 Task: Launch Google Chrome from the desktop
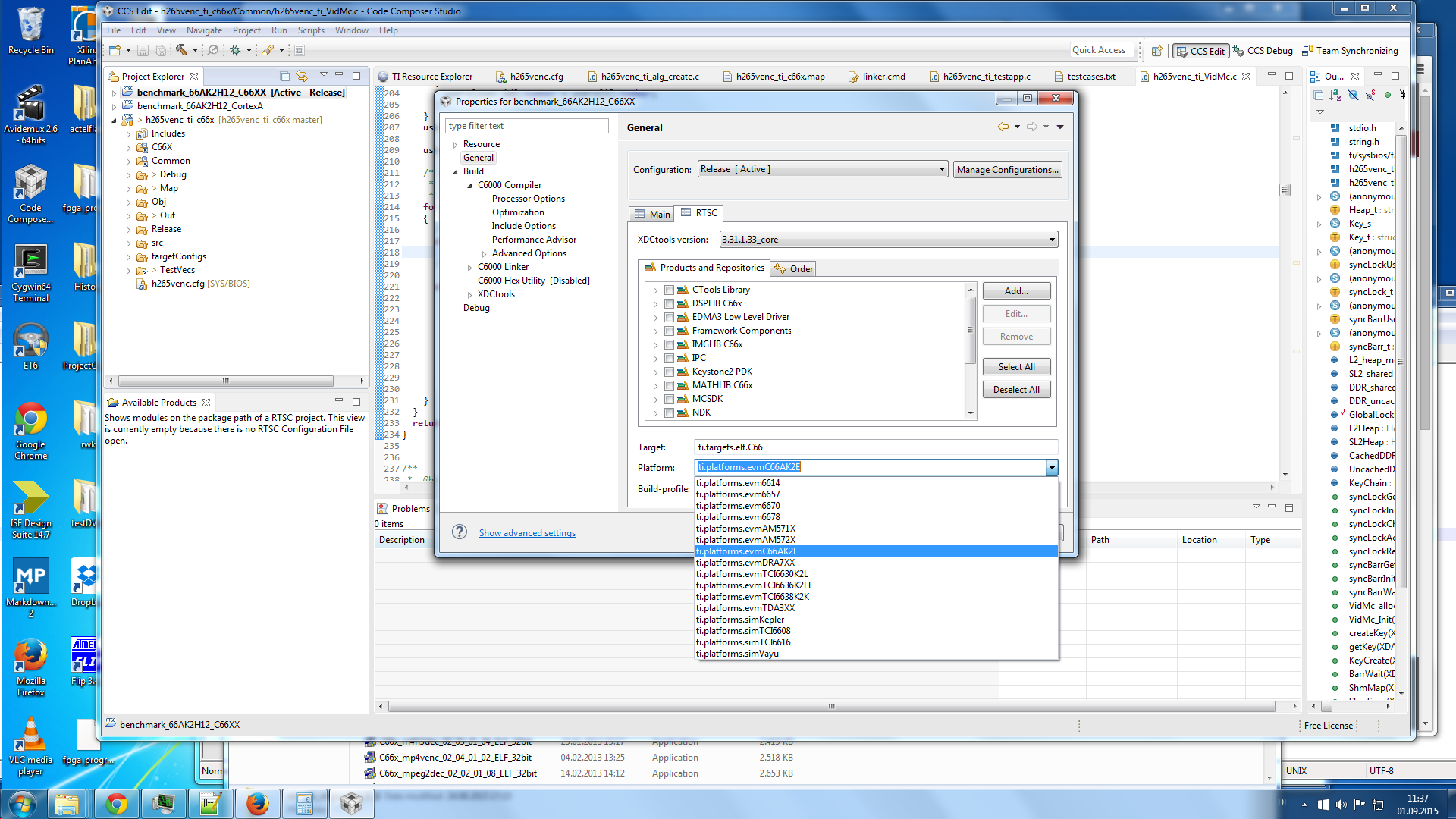pos(30,431)
